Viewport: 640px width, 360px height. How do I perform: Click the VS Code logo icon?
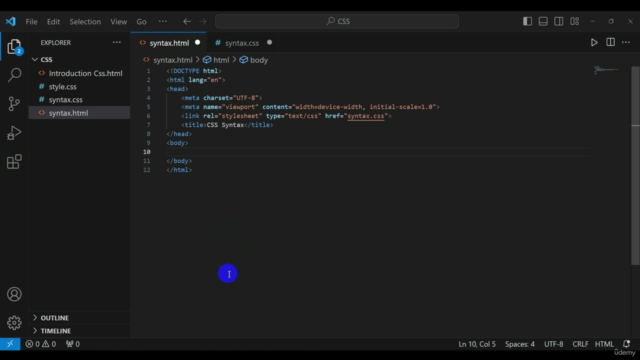point(11,21)
